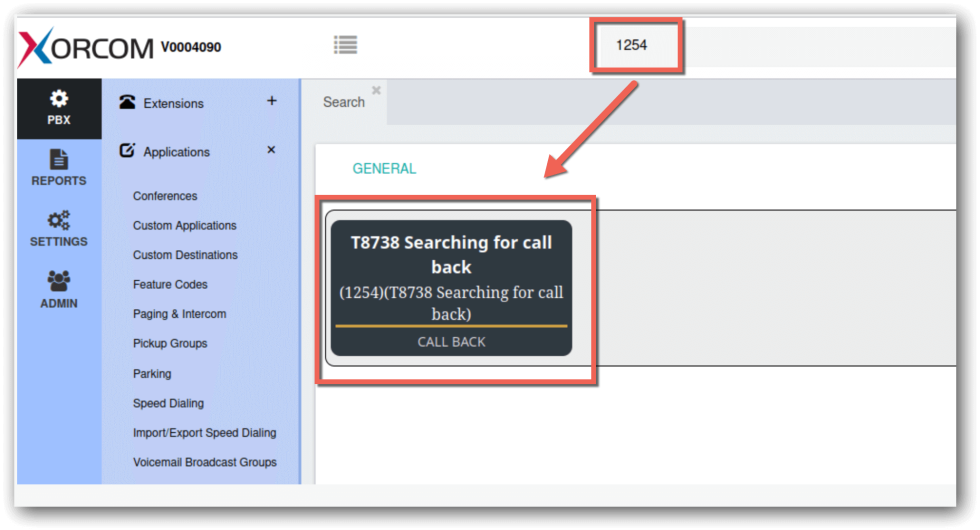The width and height of the screenshot is (980, 530).
Task: Open the Reports document icon
Action: click(59, 159)
